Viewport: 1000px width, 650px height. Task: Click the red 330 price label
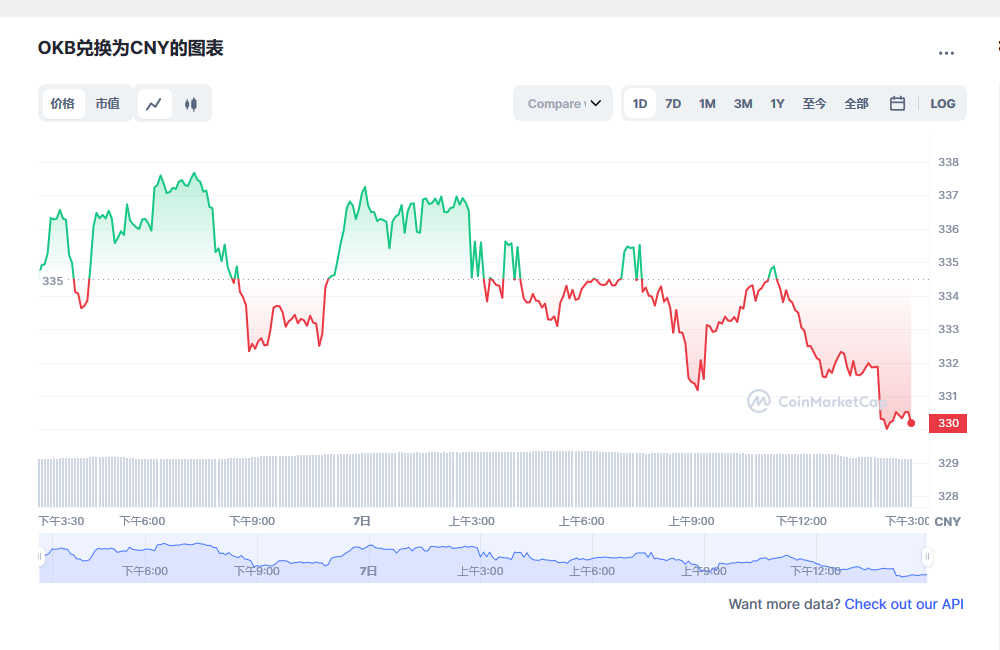click(946, 423)
